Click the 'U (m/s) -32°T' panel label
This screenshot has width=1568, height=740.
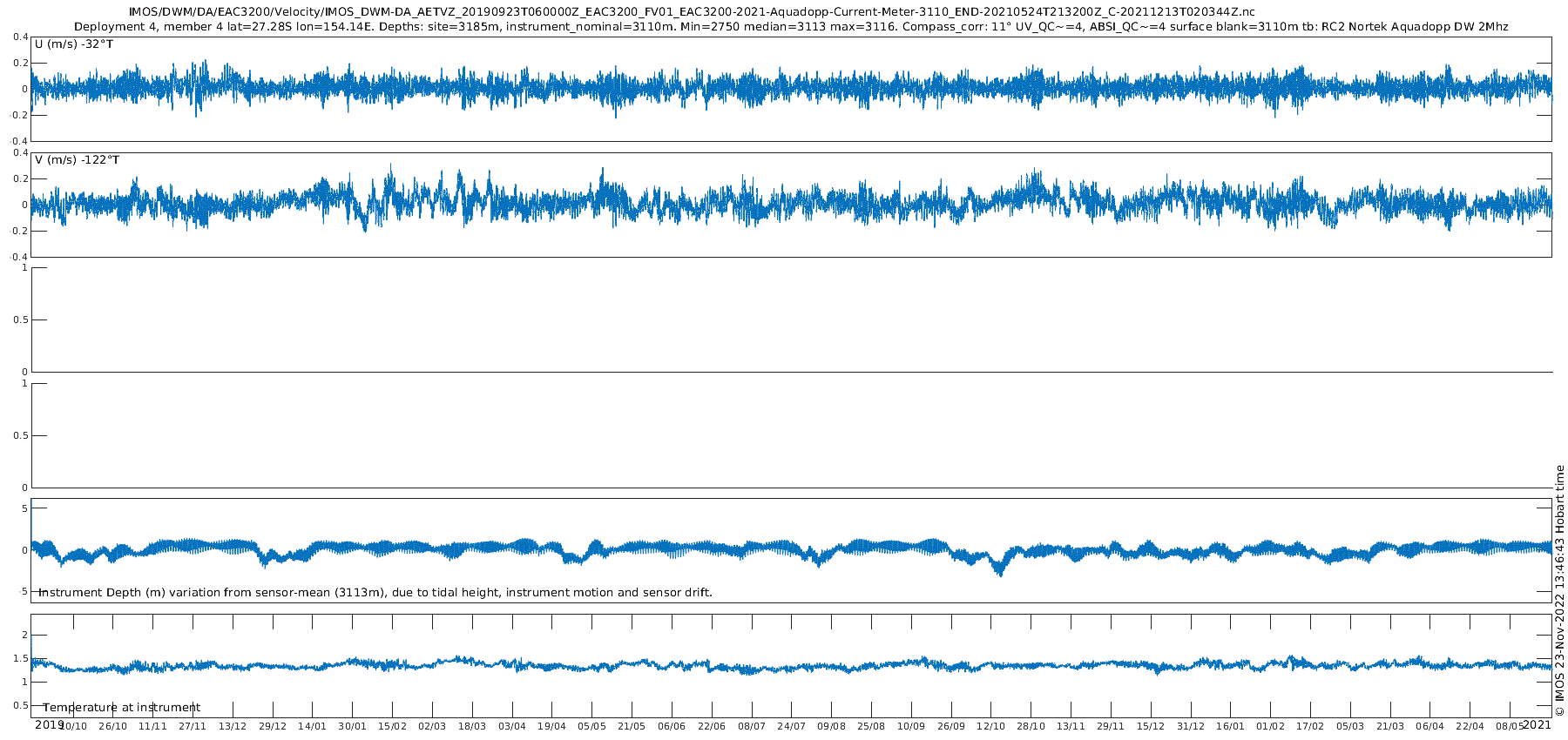(x=74, y=44)
